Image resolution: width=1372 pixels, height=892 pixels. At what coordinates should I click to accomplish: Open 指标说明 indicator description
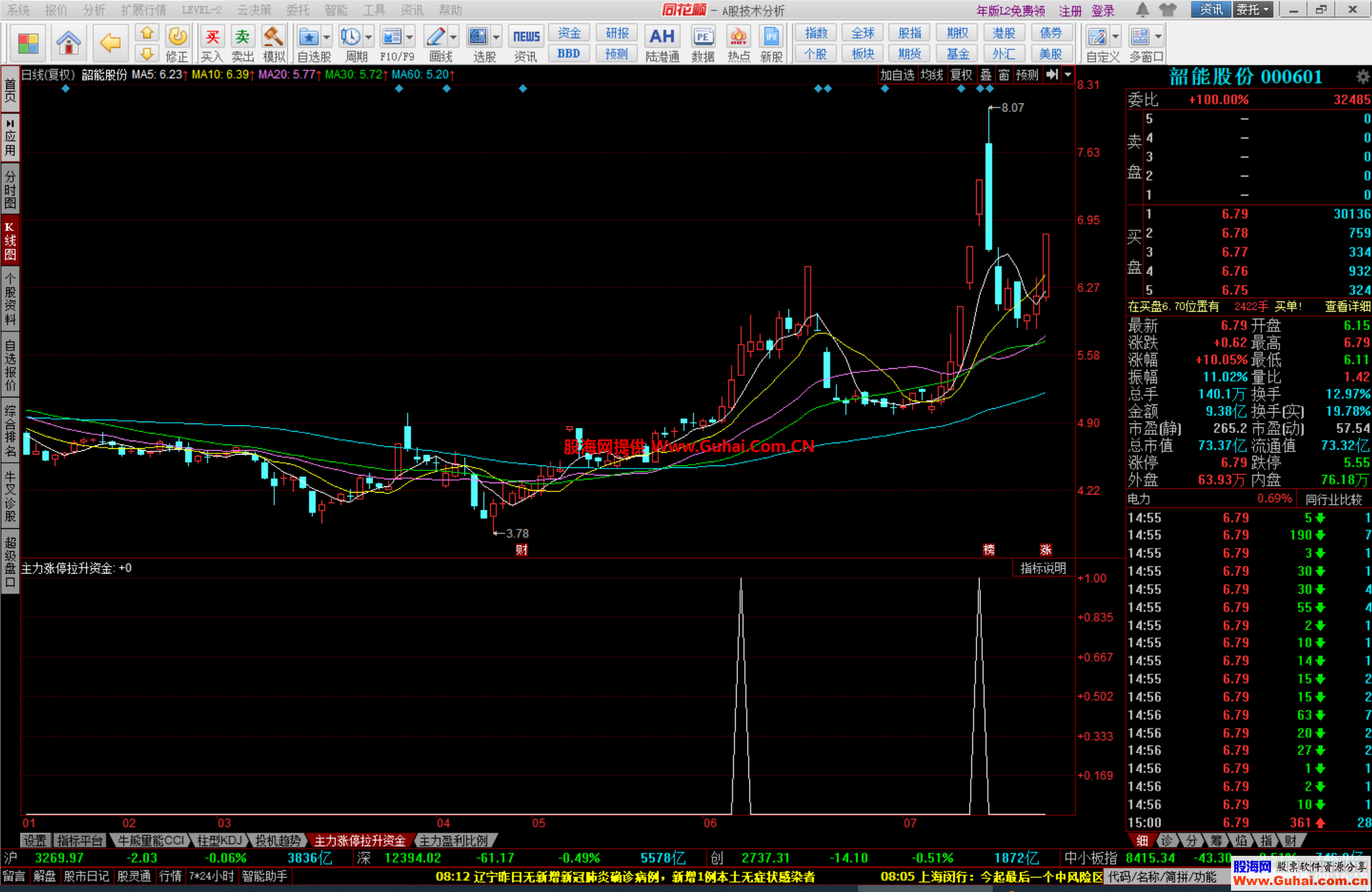(1043, 568)
